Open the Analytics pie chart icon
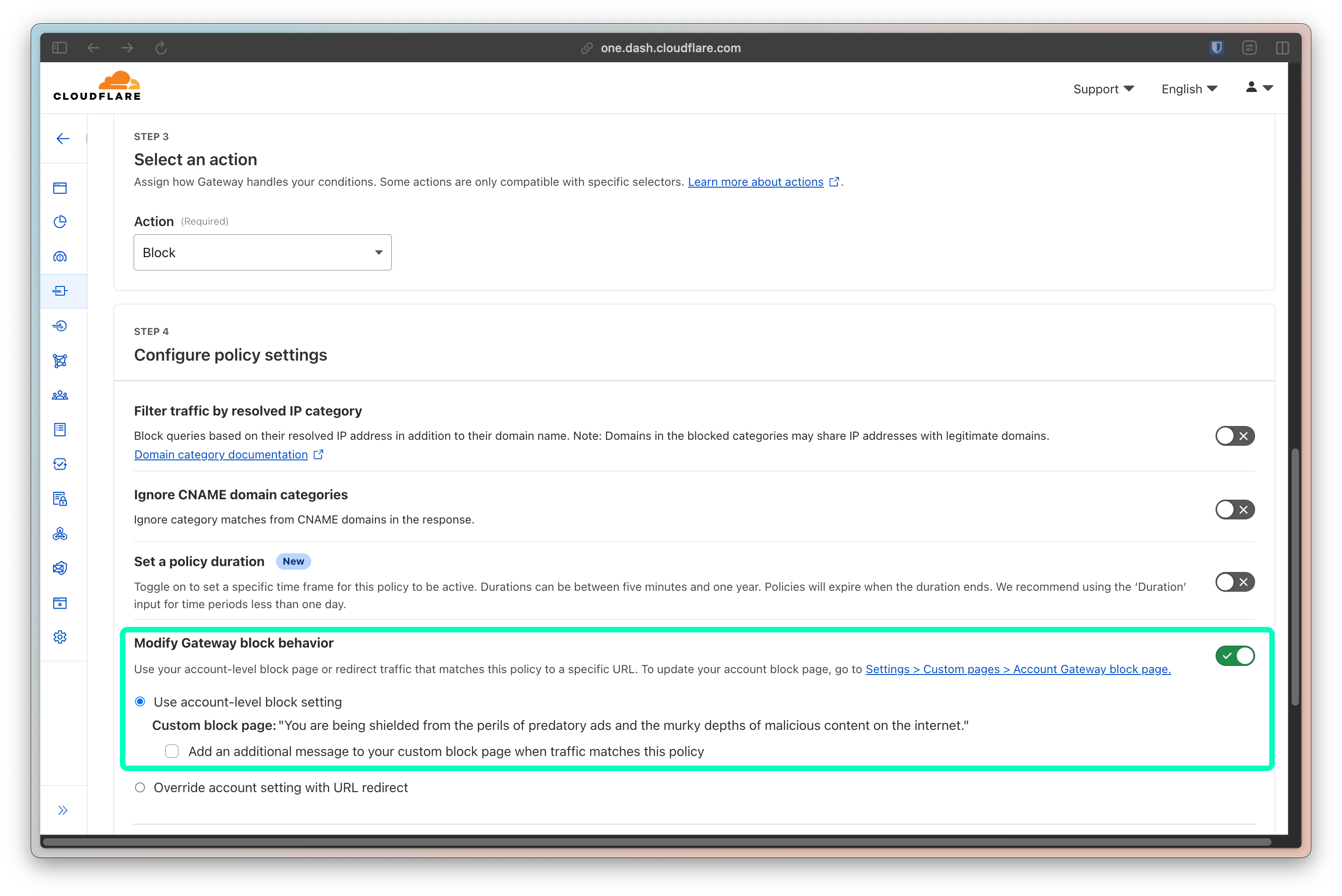The image size is (1342, 896). pos(60,222)
